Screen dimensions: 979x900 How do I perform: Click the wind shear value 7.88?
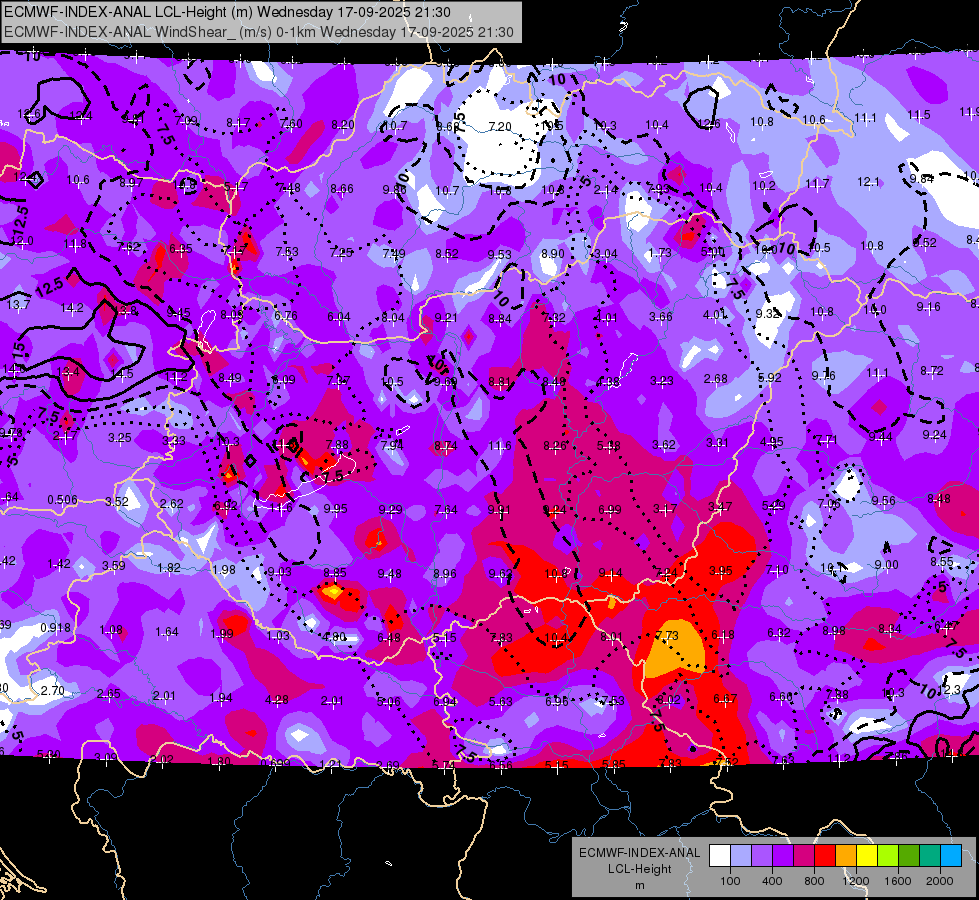pos(337,445)
